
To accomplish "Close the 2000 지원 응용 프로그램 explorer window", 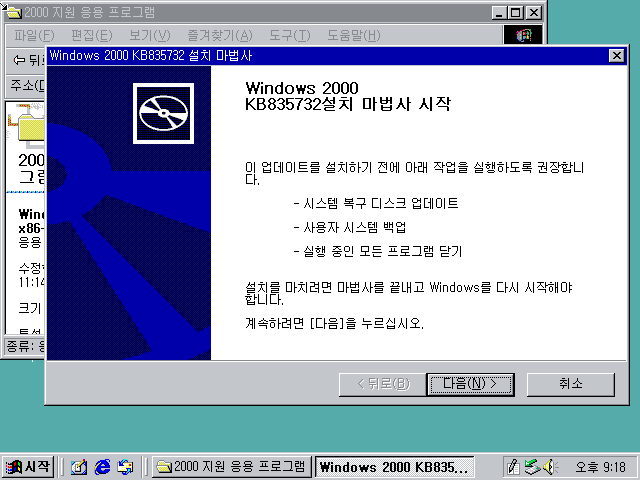I will click(534, 13).
